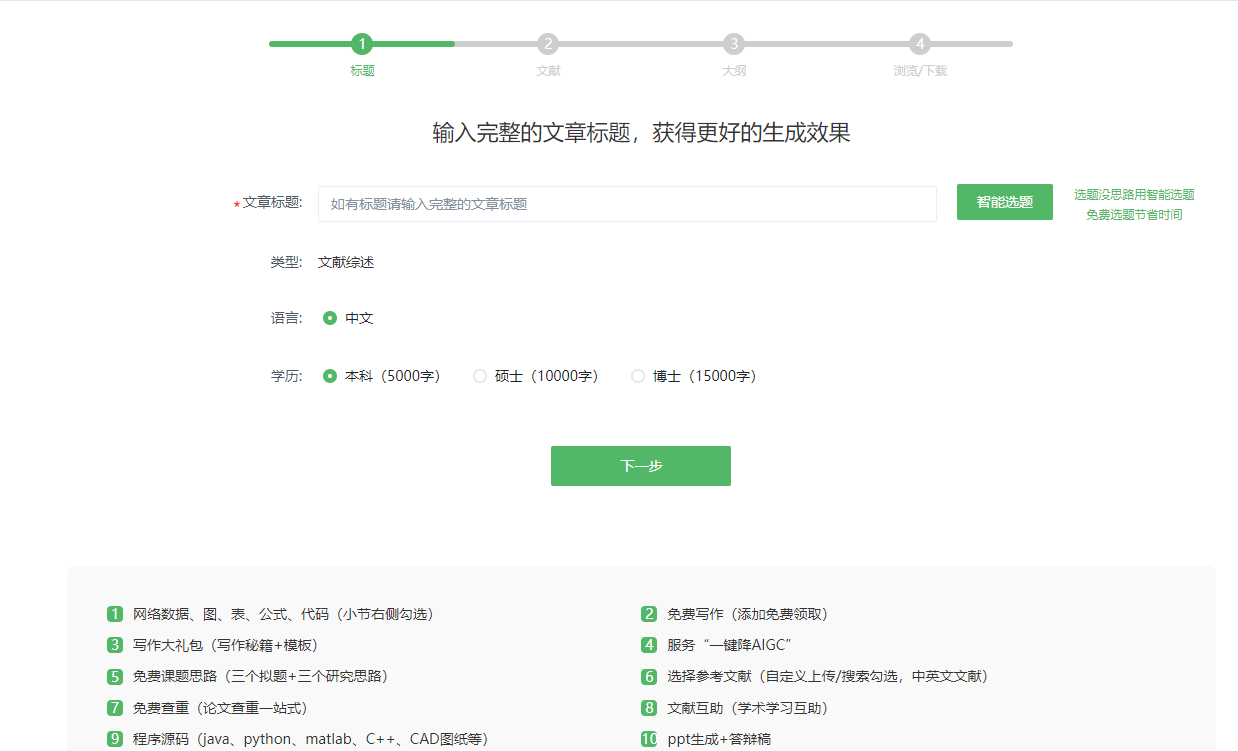Click the 下一步 button
This screenshot has height=751, width=1238.
[640, 465]
